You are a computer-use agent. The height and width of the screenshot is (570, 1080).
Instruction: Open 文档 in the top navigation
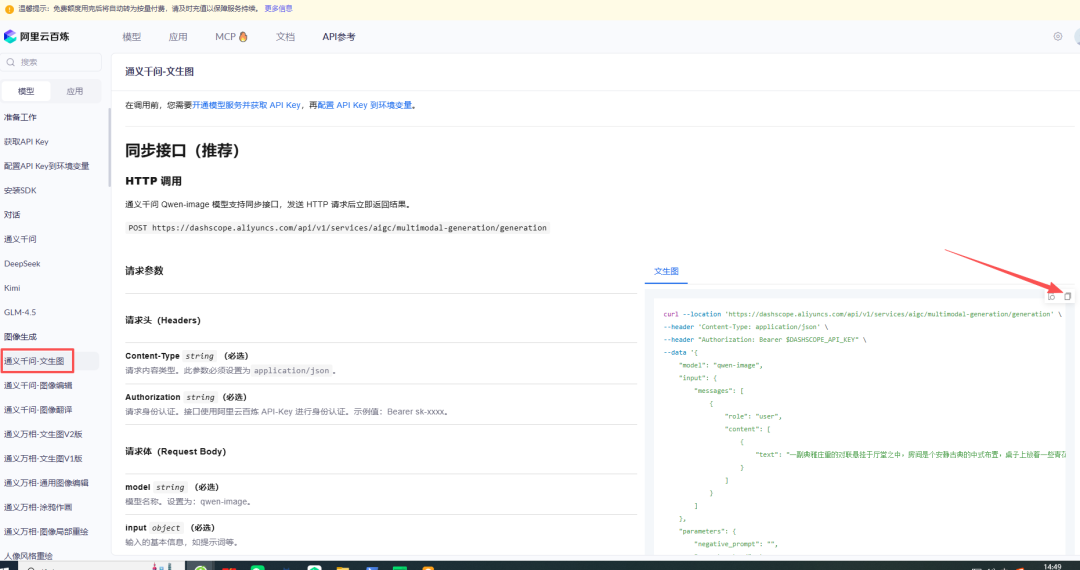285,37
